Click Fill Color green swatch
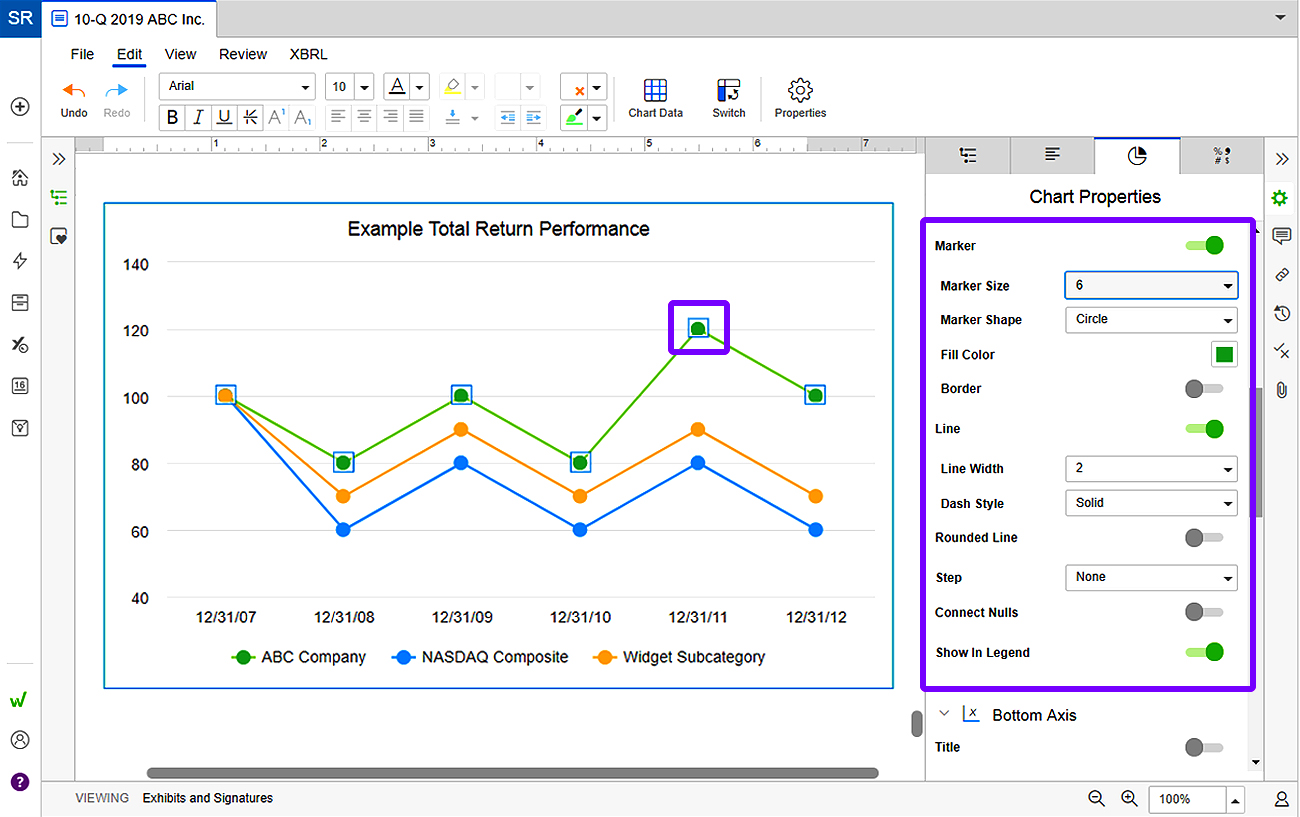 [x=1224, y=354]
